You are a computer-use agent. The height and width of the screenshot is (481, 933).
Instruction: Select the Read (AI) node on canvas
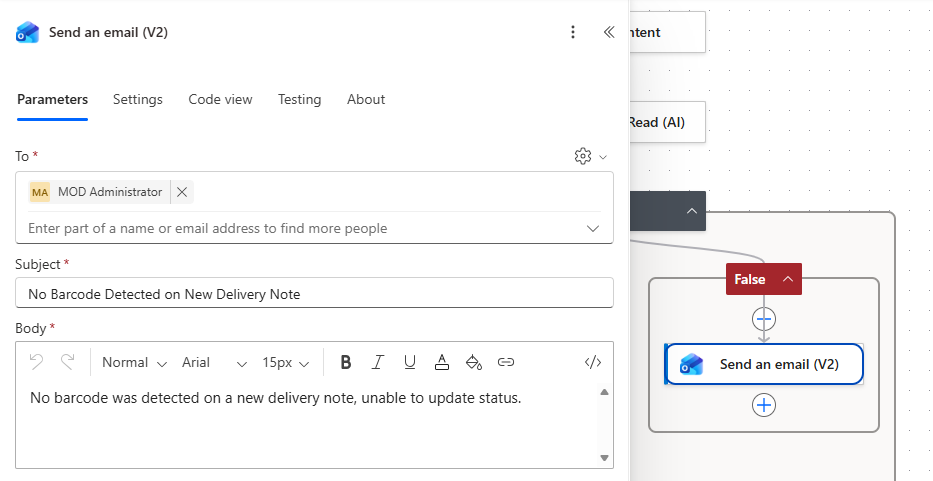667,122
